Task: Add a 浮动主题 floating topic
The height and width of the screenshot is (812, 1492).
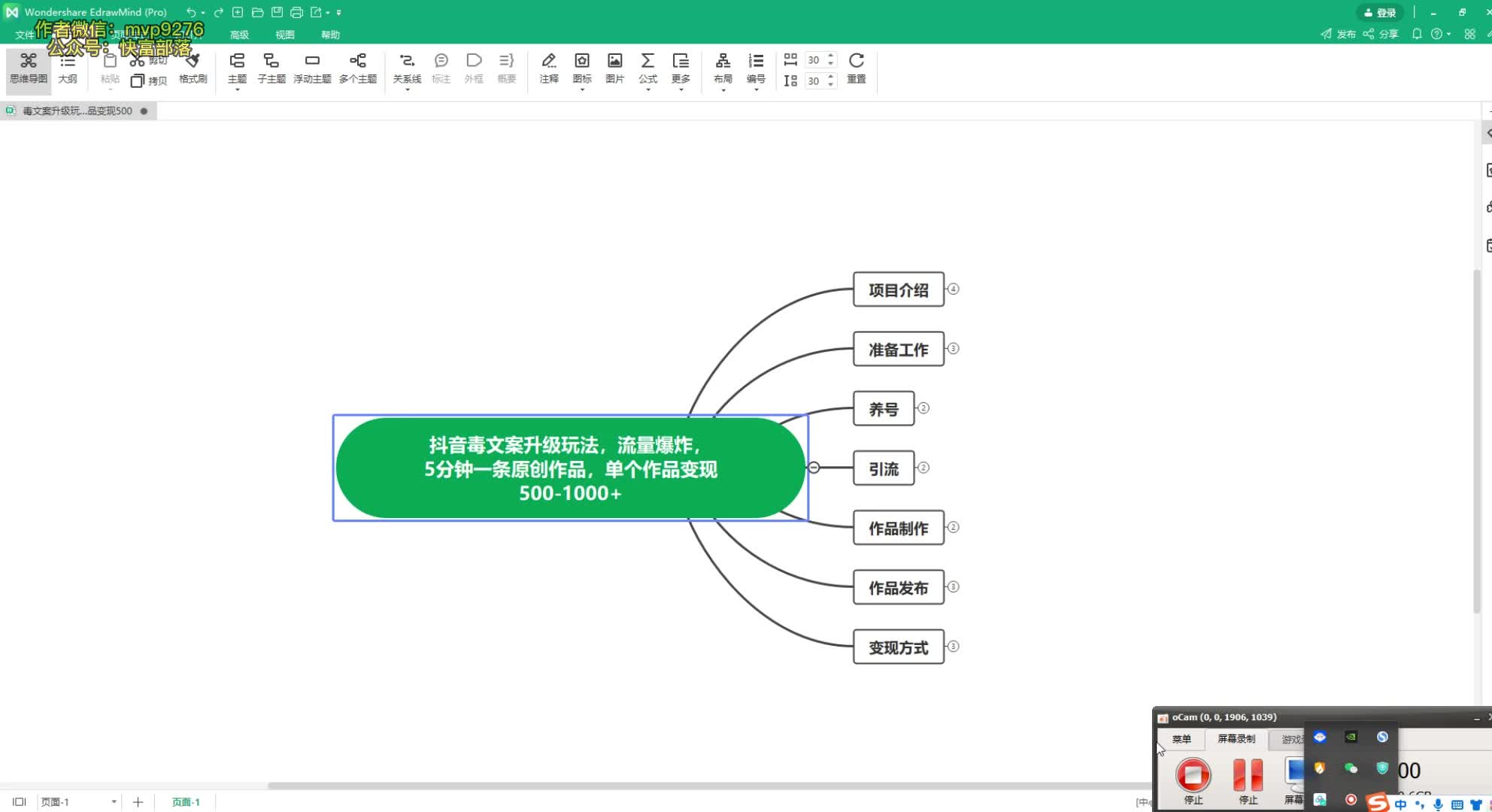Action: [x=312, y=68]
